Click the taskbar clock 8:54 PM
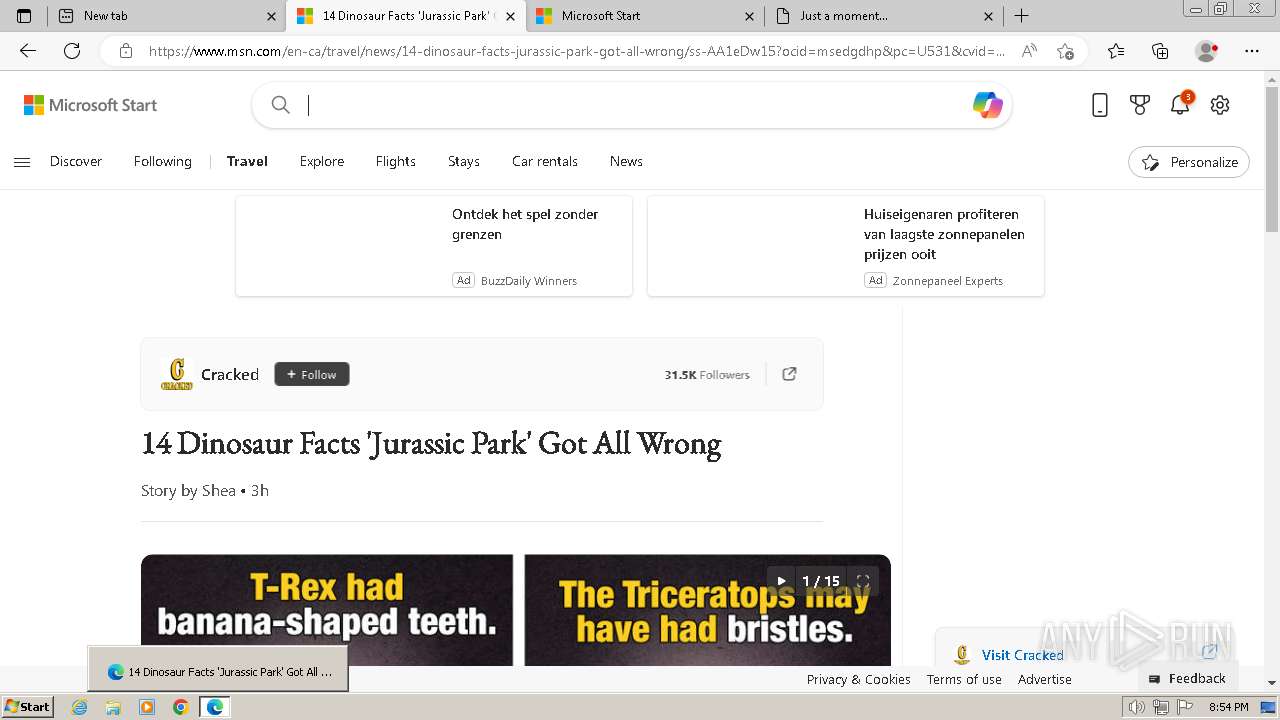Screen dimensions: 1280x720 pos(1228,707)
